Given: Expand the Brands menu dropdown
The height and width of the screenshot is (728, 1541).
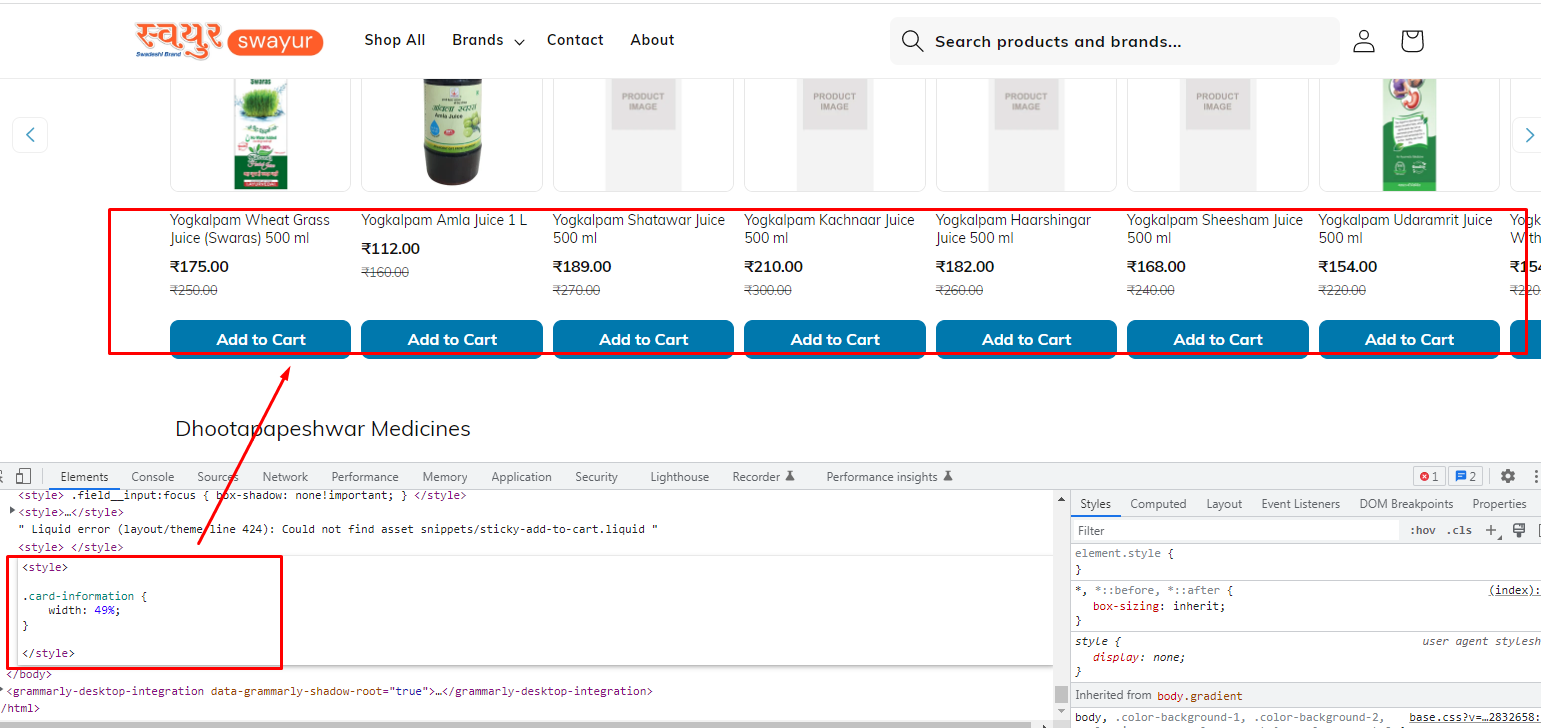Looking at the screenshot, I should tap(488, 40).
